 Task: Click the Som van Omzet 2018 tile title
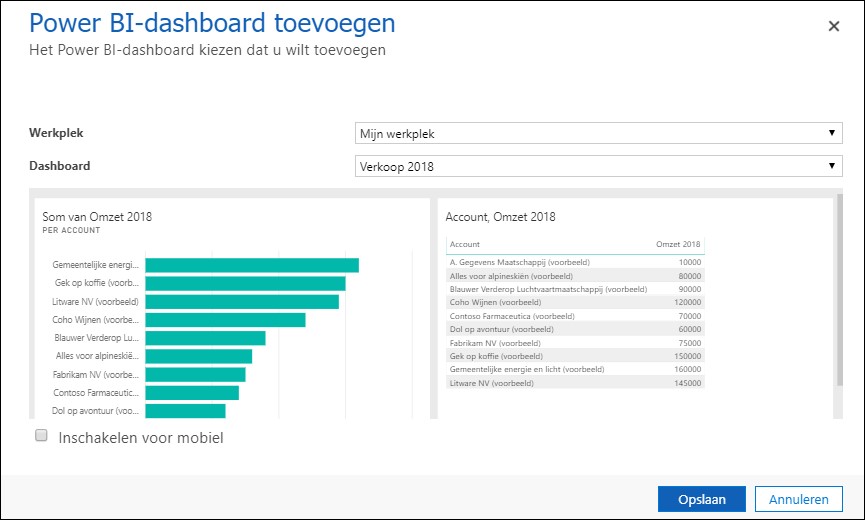click(97, 216)
